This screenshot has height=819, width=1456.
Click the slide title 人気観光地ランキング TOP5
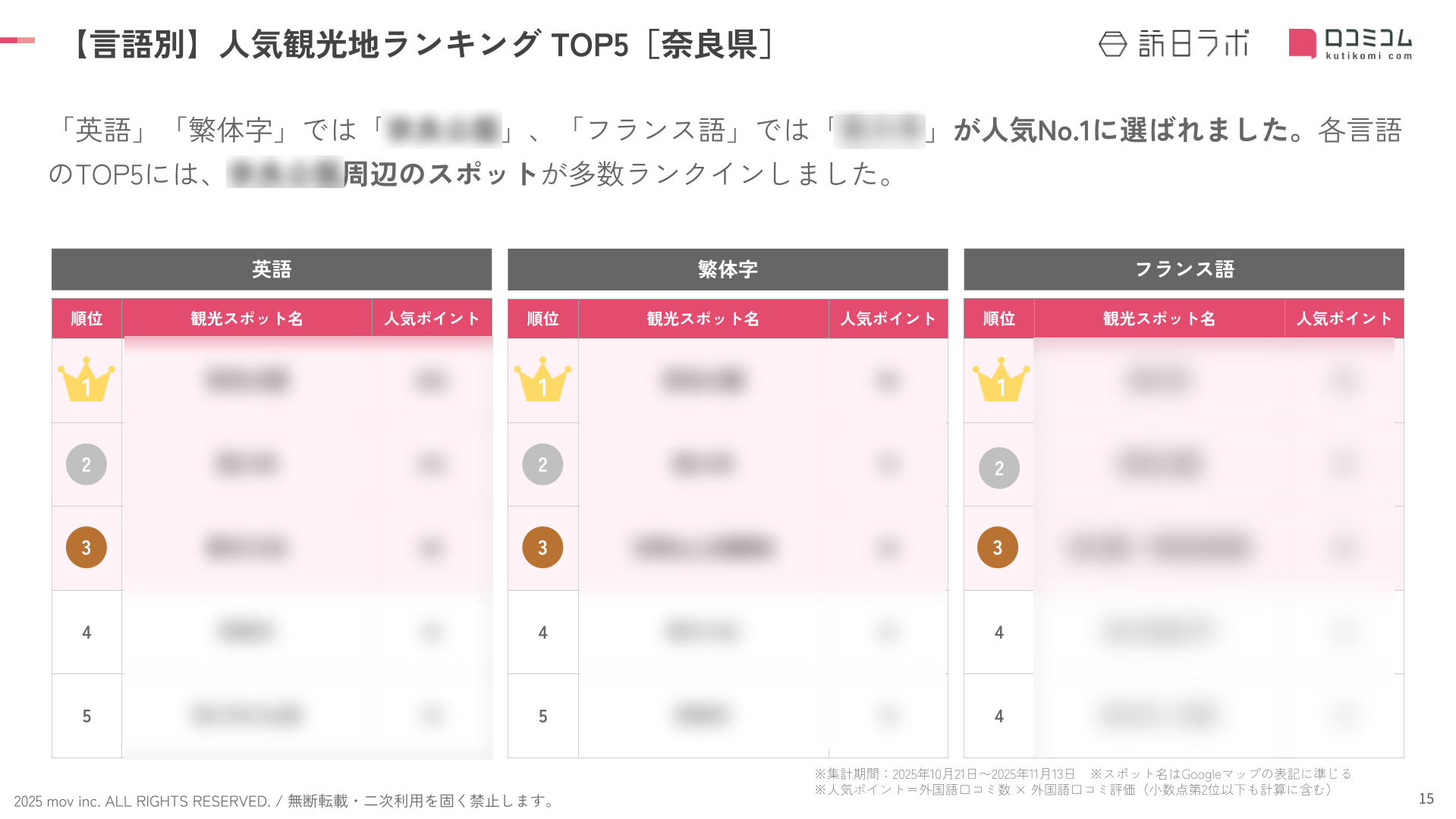pyautogui.click(x=422, y=45)
